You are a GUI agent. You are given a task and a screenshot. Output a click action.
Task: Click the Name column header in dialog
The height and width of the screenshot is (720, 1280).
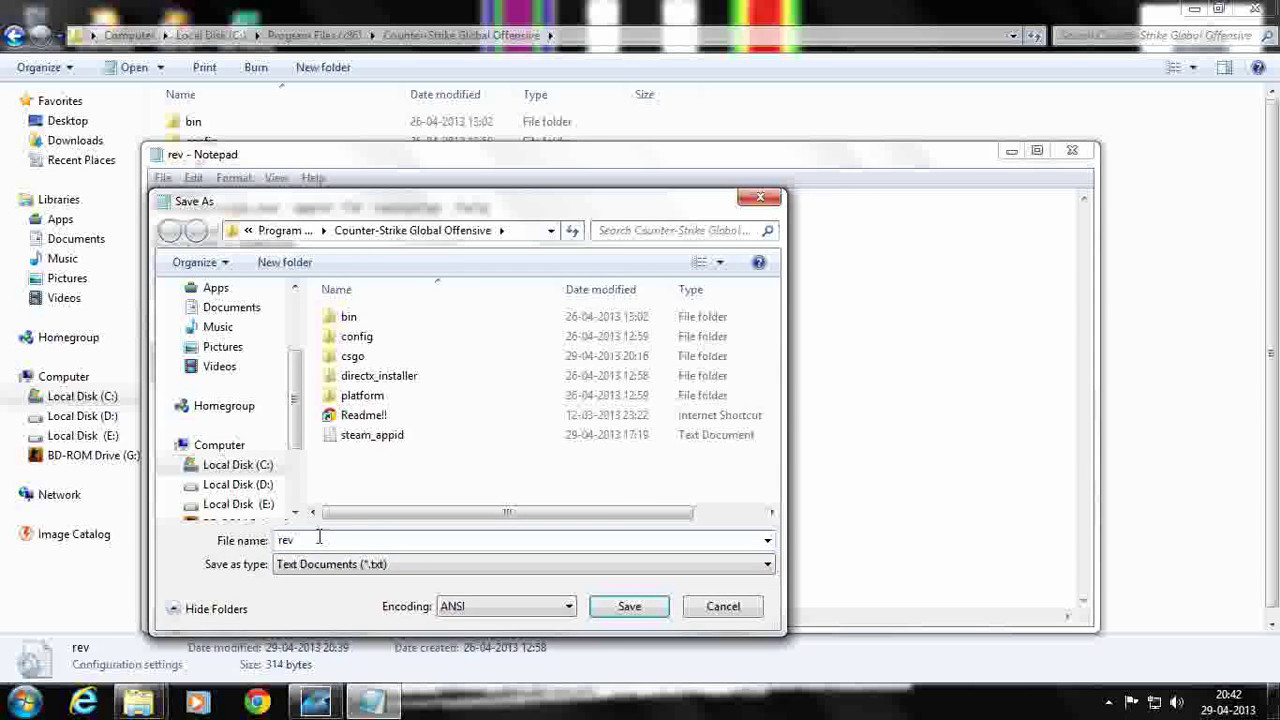(336, 289)
